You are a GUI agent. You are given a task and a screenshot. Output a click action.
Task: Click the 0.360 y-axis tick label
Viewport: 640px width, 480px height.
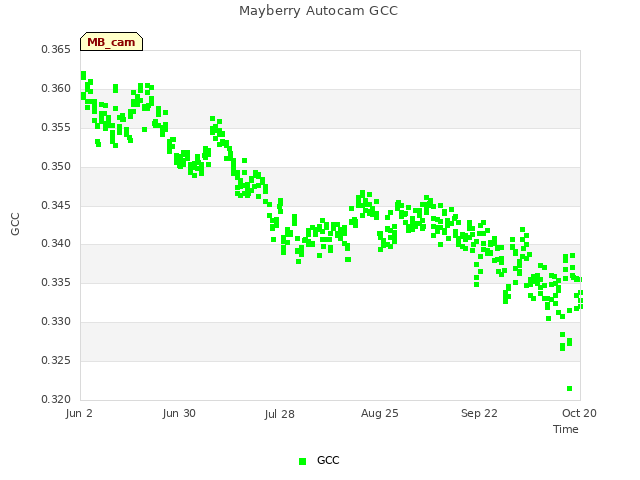56,88
